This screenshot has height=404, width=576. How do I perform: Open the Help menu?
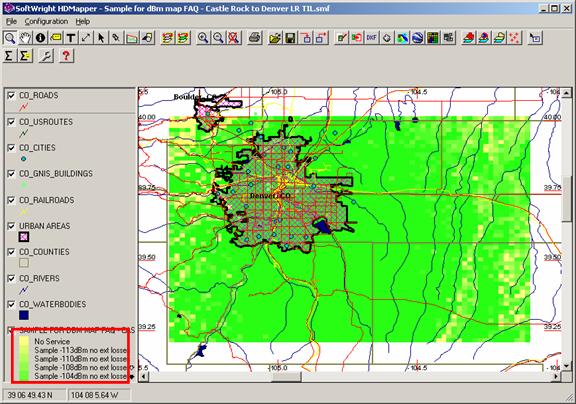click(x=83, y=22)
